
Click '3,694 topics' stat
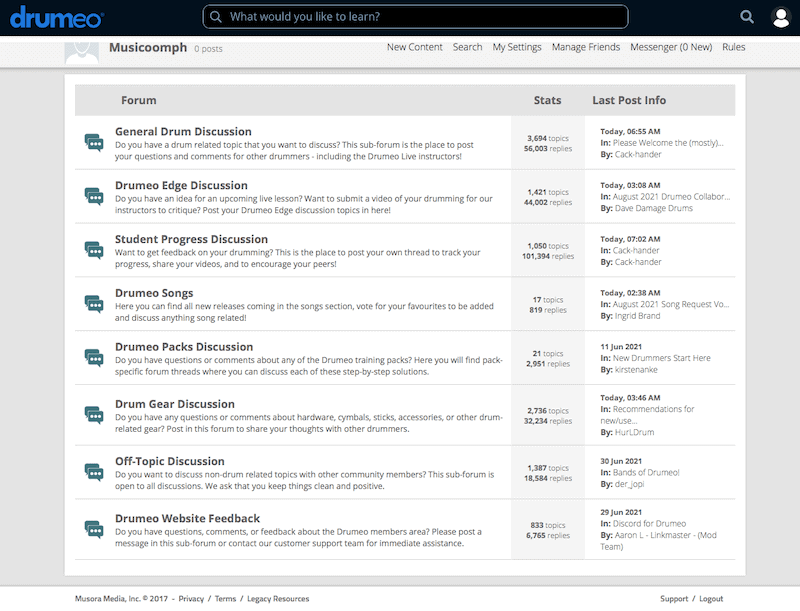point(547,138)
